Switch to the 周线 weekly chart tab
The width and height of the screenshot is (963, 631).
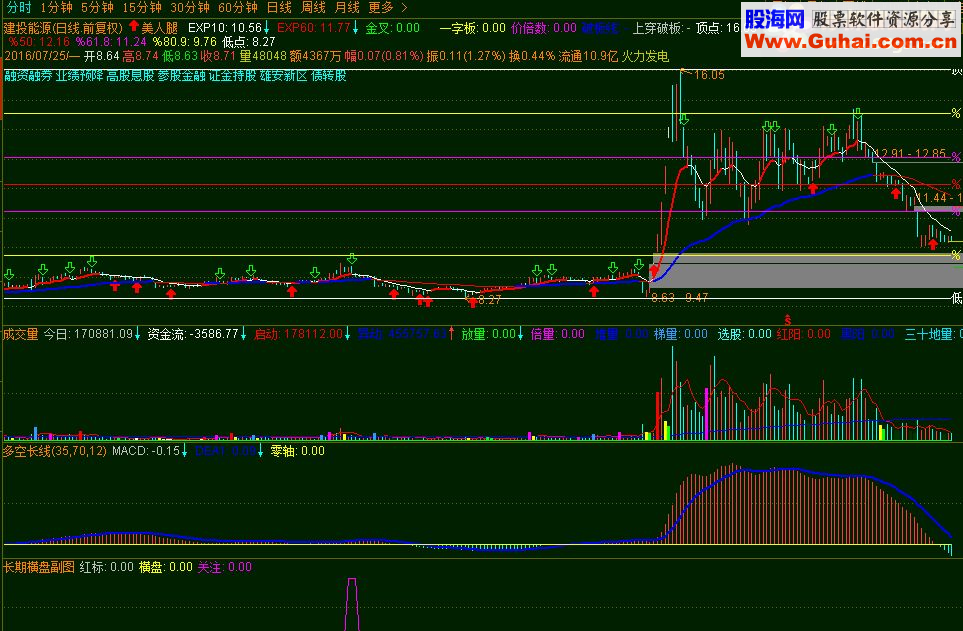(313, 7)
